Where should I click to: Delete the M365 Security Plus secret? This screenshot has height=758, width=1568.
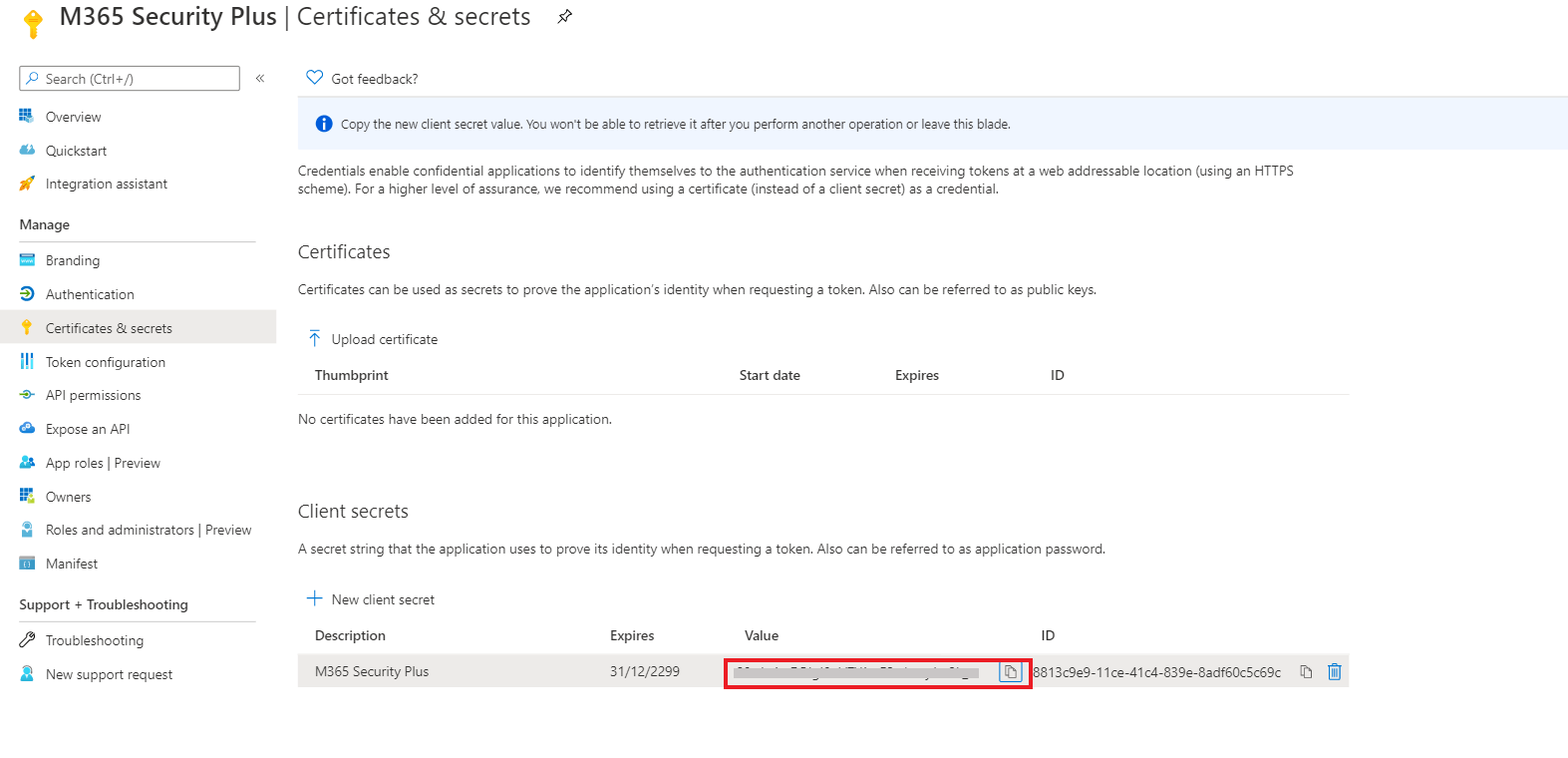(x=1335, y=672)
